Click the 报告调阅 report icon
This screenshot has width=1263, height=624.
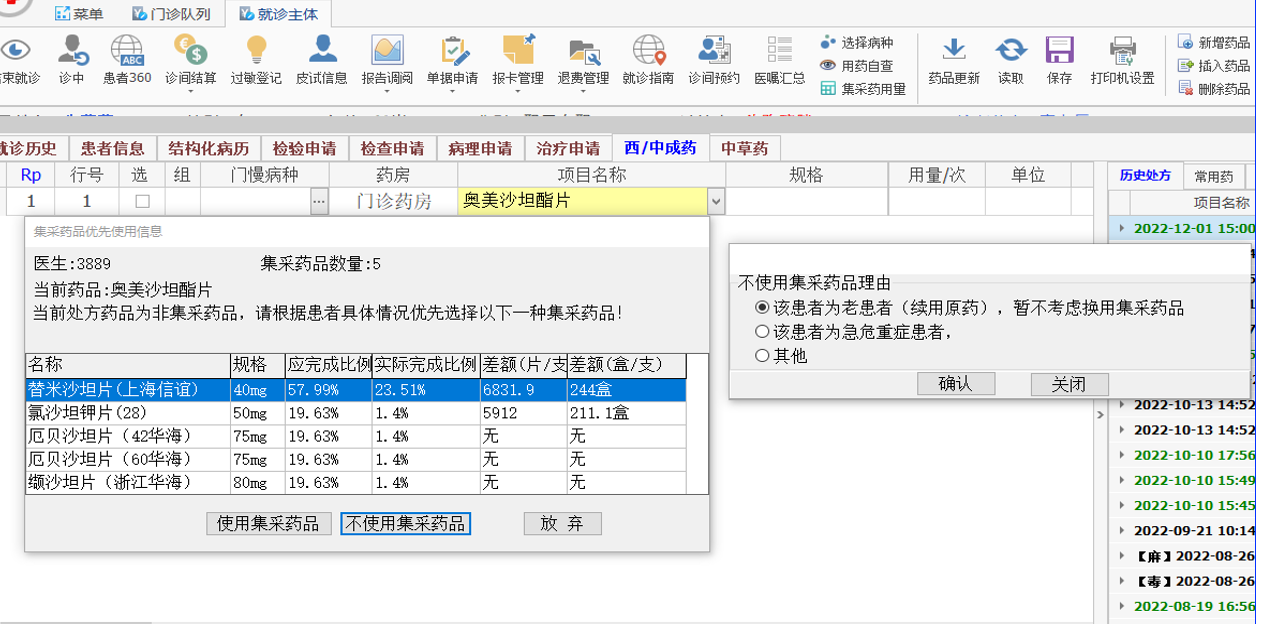coord(387,51)
